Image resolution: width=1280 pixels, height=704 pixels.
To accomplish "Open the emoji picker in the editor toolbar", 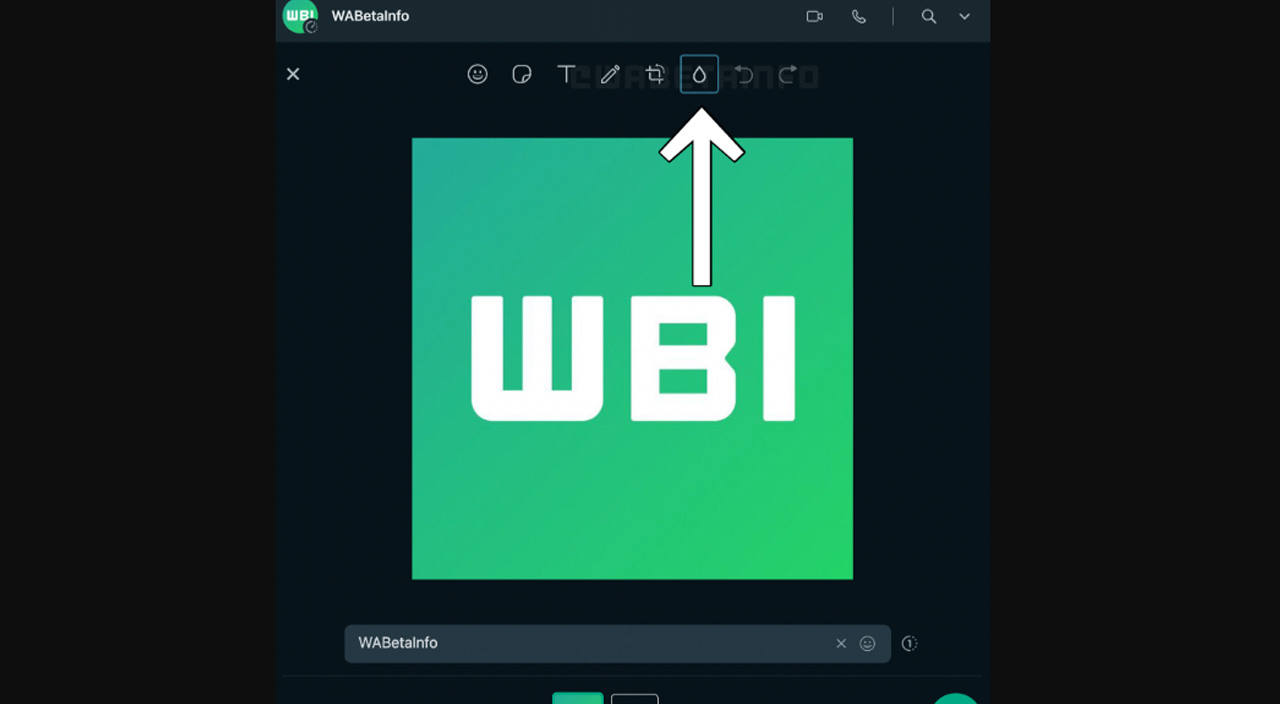I will pos(477,73).
